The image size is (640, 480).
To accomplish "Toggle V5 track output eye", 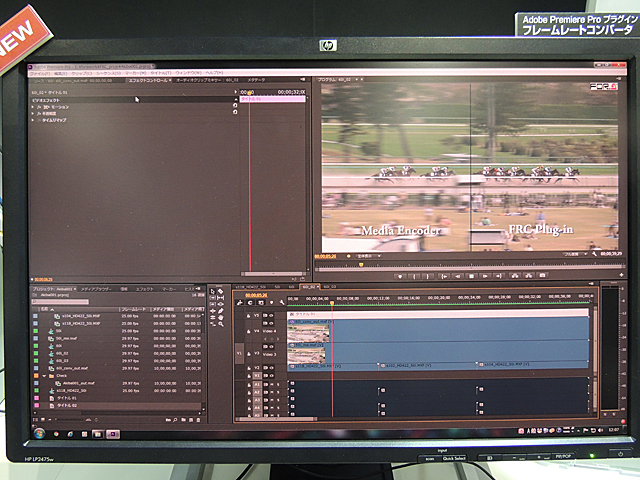I will tap(271, 316).
